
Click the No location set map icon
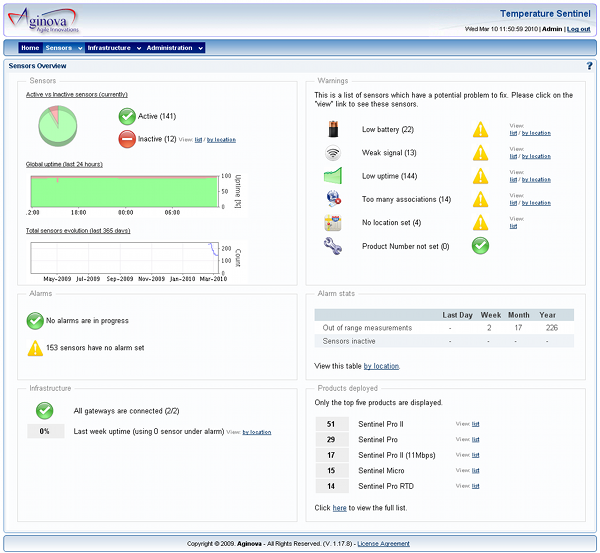[x=333, y=222]
